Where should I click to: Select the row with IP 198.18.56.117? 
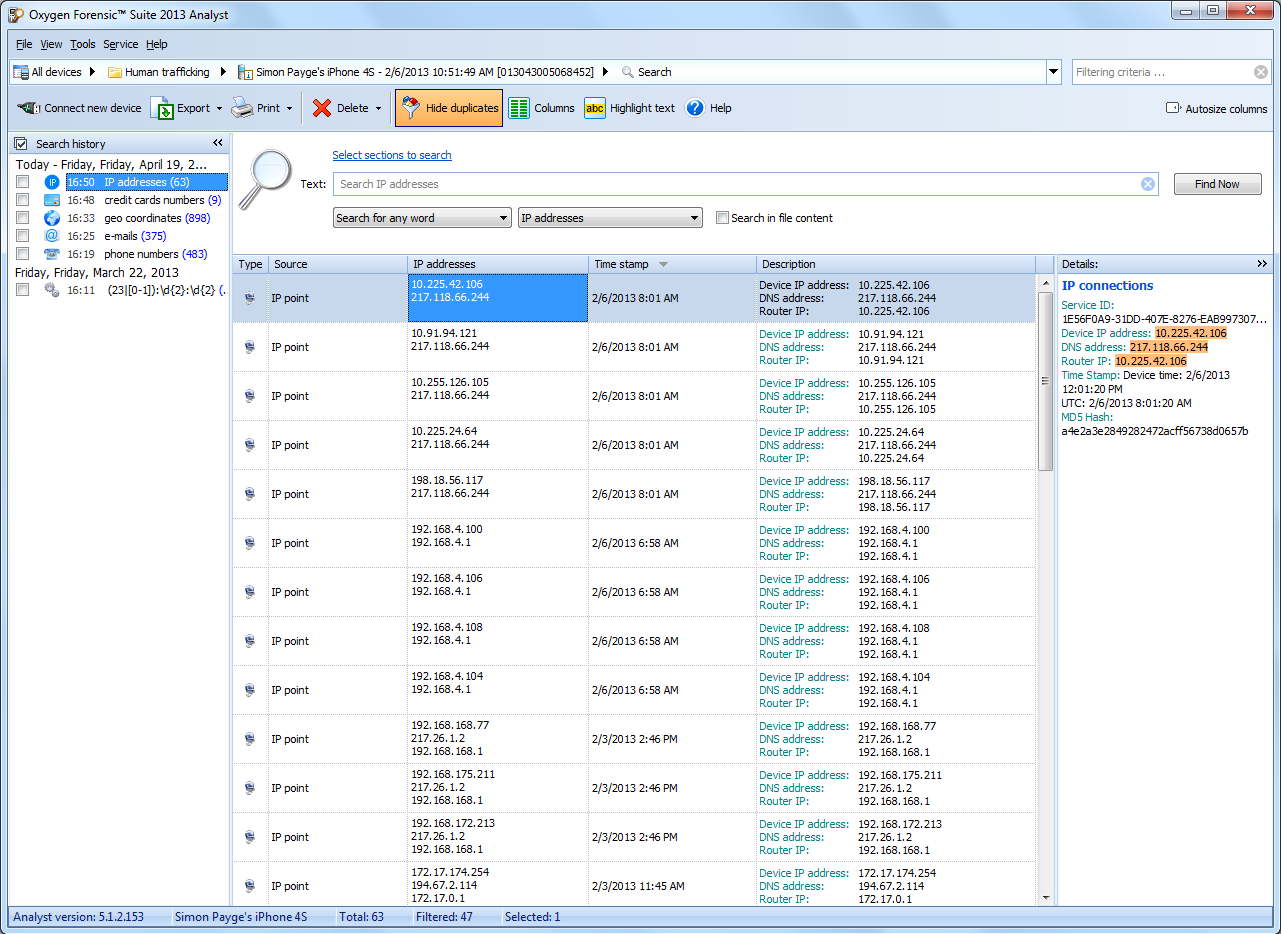click(634, 494)
